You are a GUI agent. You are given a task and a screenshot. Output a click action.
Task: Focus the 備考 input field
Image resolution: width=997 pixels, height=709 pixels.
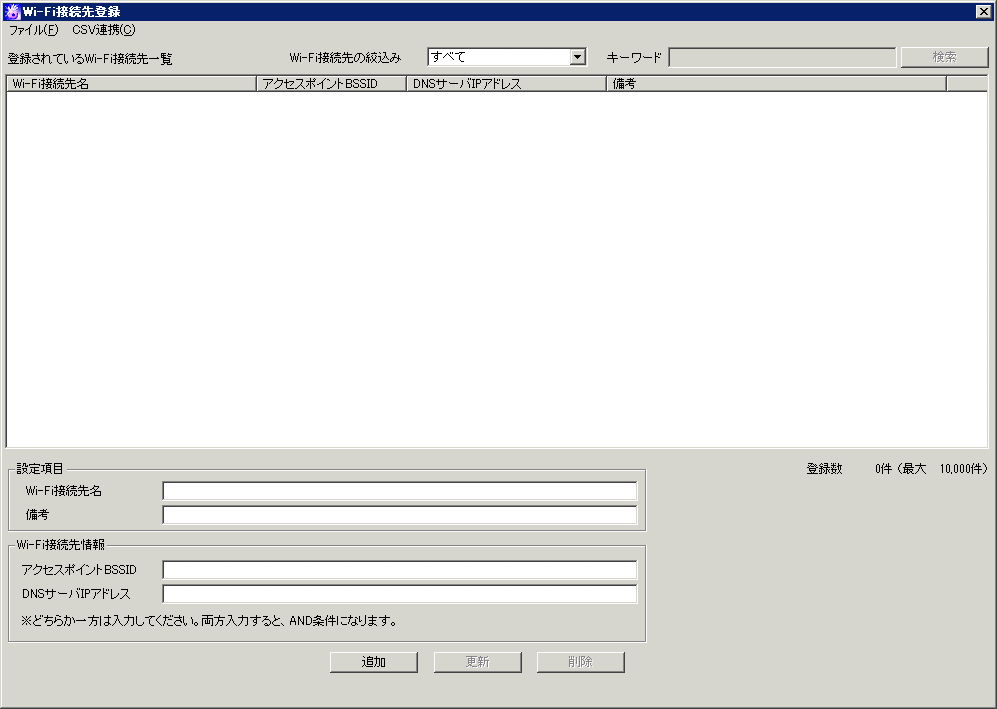tap(399, 514)
